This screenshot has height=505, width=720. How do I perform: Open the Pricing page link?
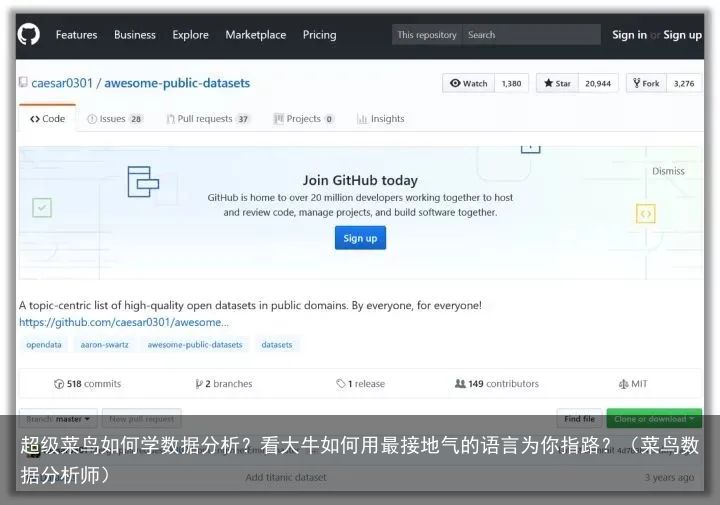tap(319, 35)
